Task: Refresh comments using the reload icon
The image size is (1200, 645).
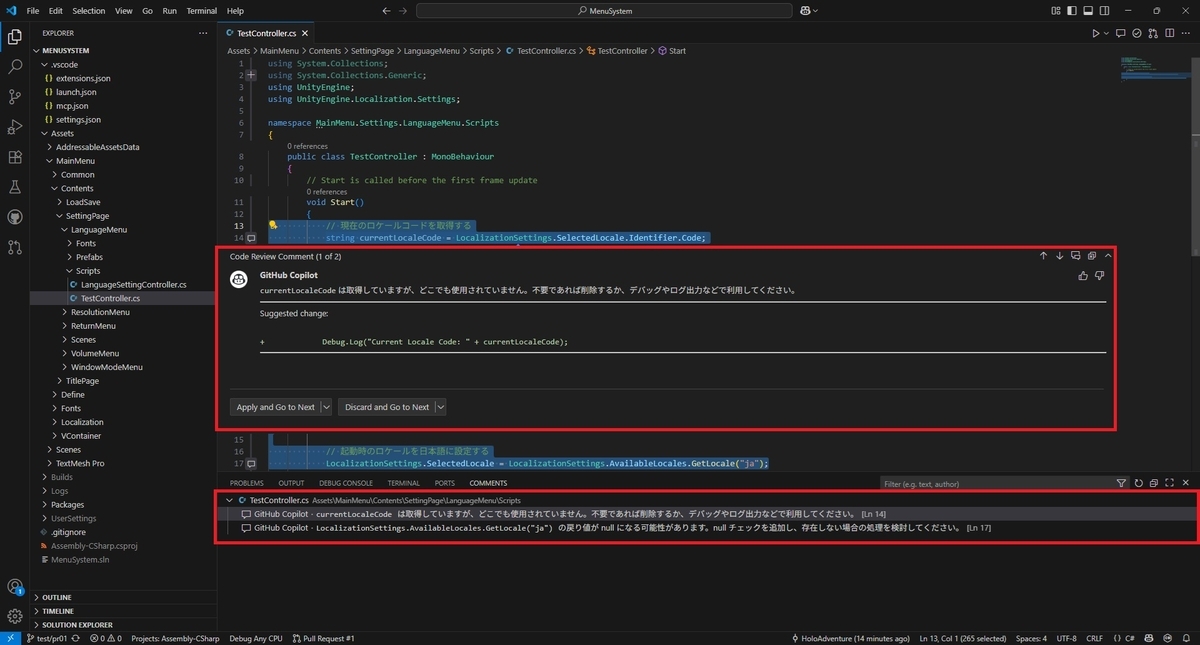Action: point(1138,482)
